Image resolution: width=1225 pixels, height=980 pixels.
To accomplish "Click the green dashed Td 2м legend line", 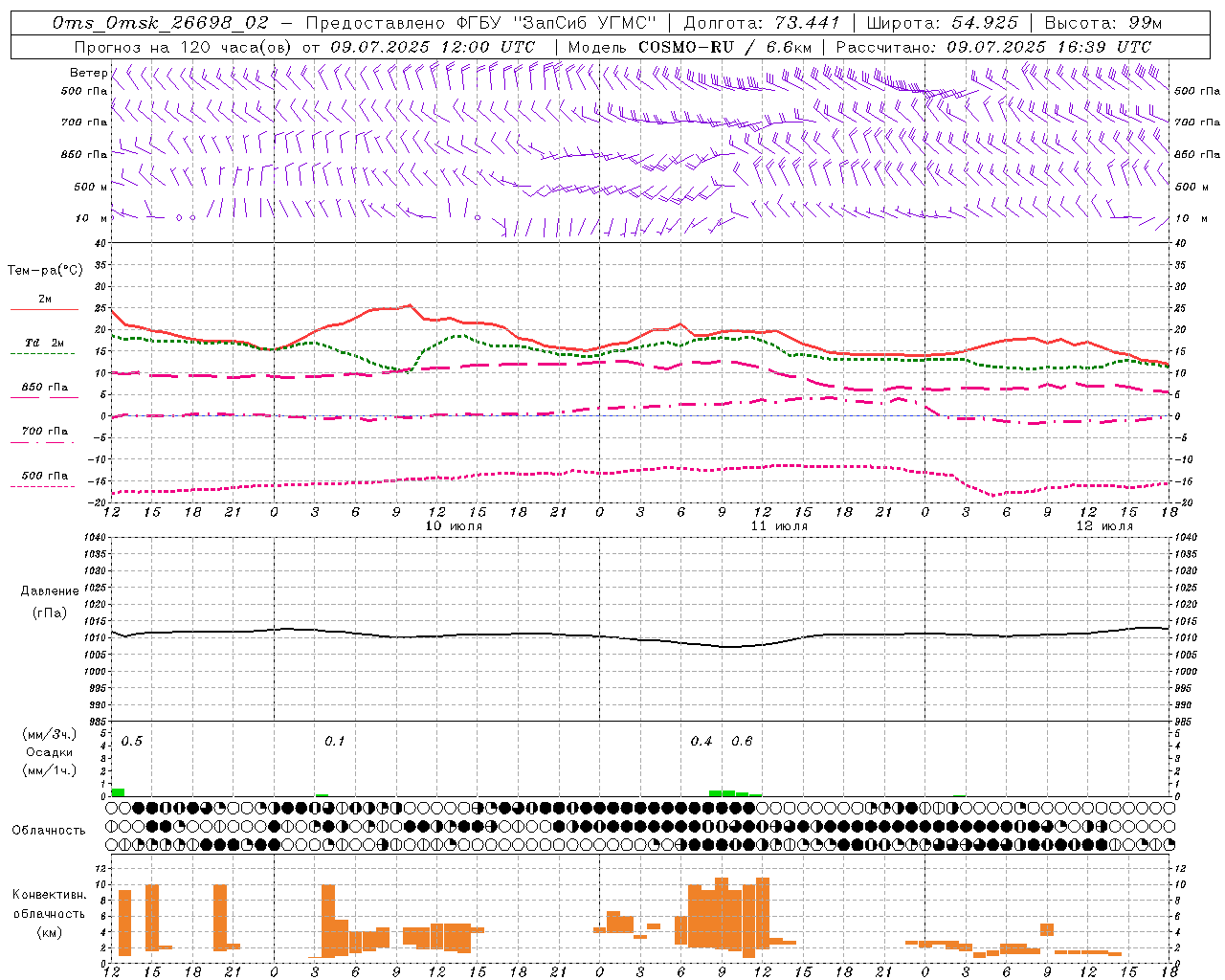I will [42, 354].
